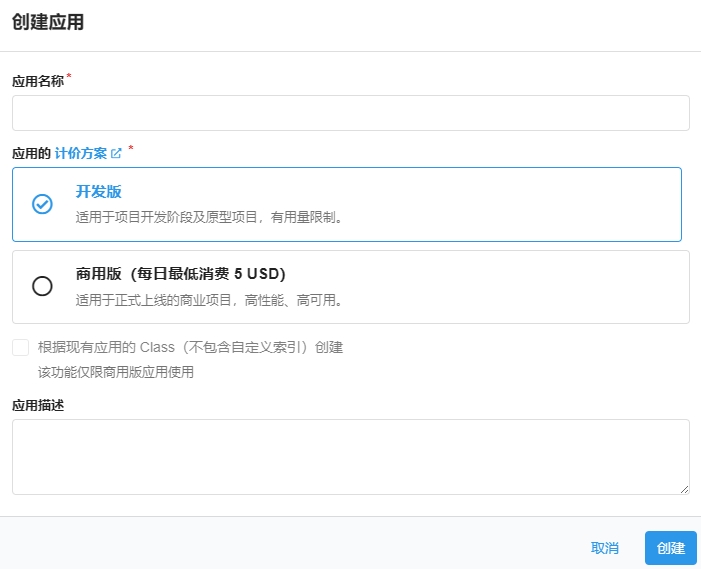
Task: Focus the 应用描述 text area
Action: coord(350,456)
